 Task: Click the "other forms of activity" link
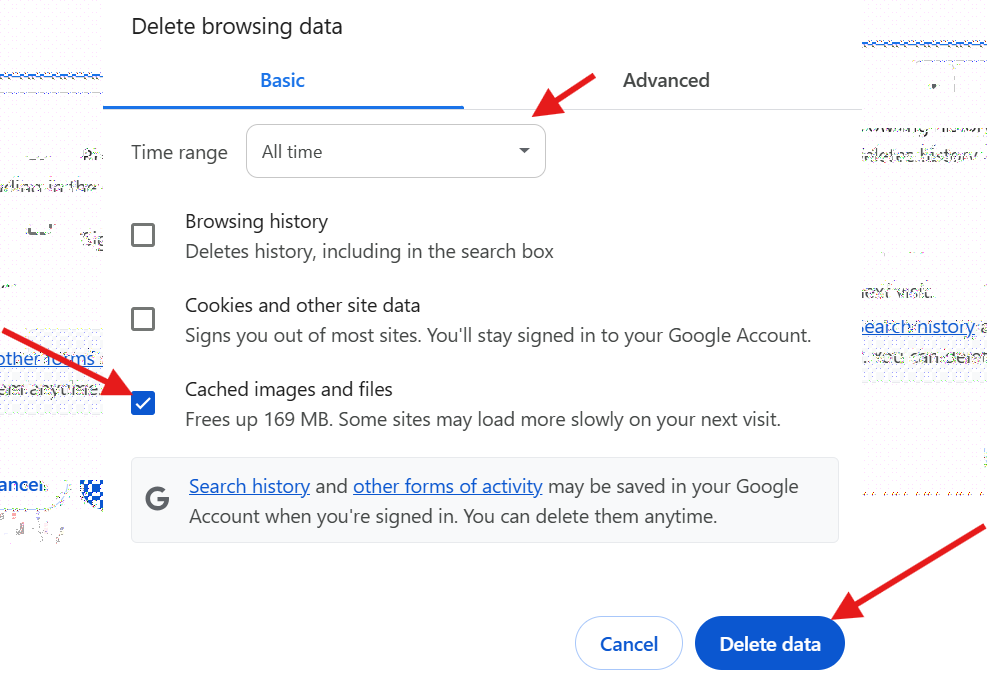[447, 486]
